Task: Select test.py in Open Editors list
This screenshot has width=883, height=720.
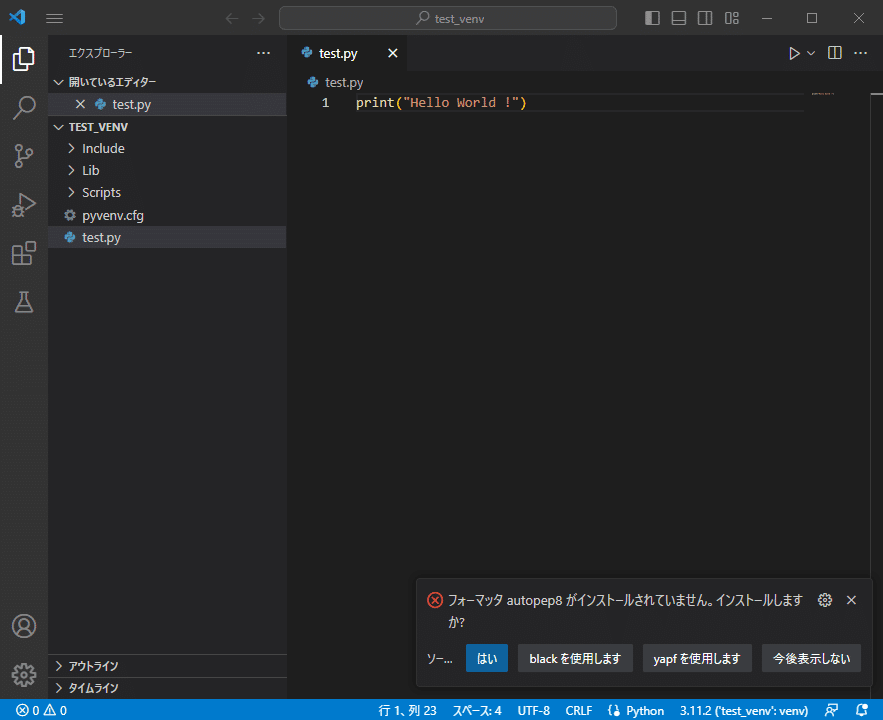Action: pos(168,104)
